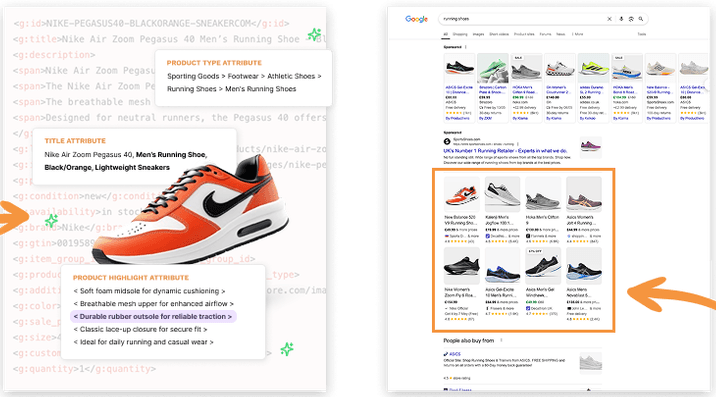Switch to the Images tab
This screenshot has width=716, height=397.
(x=478, y=34)
